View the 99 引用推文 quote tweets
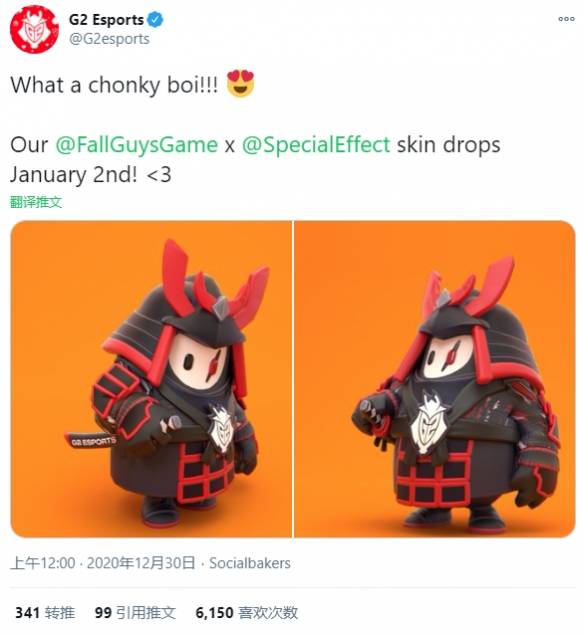584x635 pixels. (x=135, y=612)
